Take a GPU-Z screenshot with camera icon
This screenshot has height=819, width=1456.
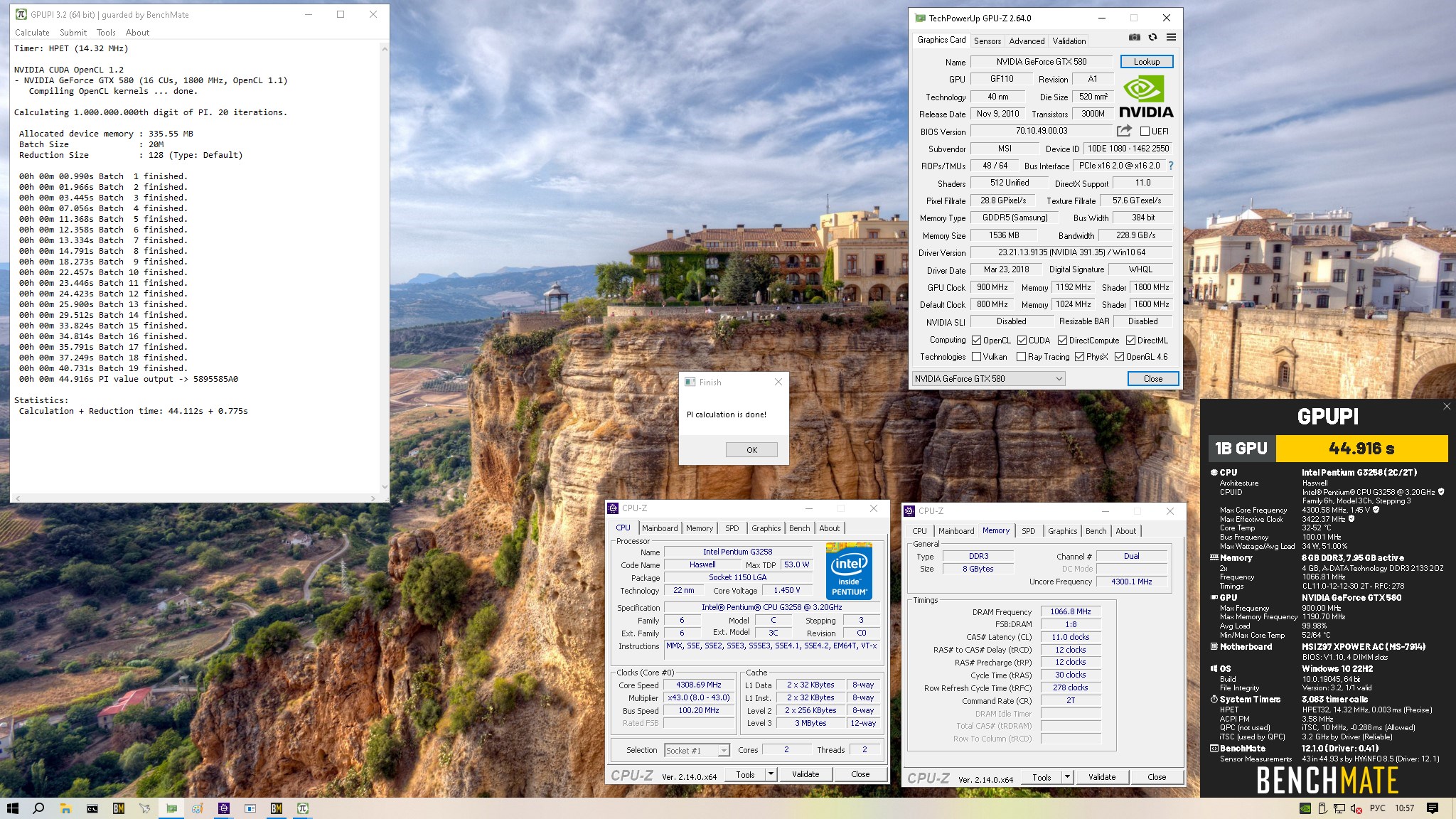coord(1135,38)
